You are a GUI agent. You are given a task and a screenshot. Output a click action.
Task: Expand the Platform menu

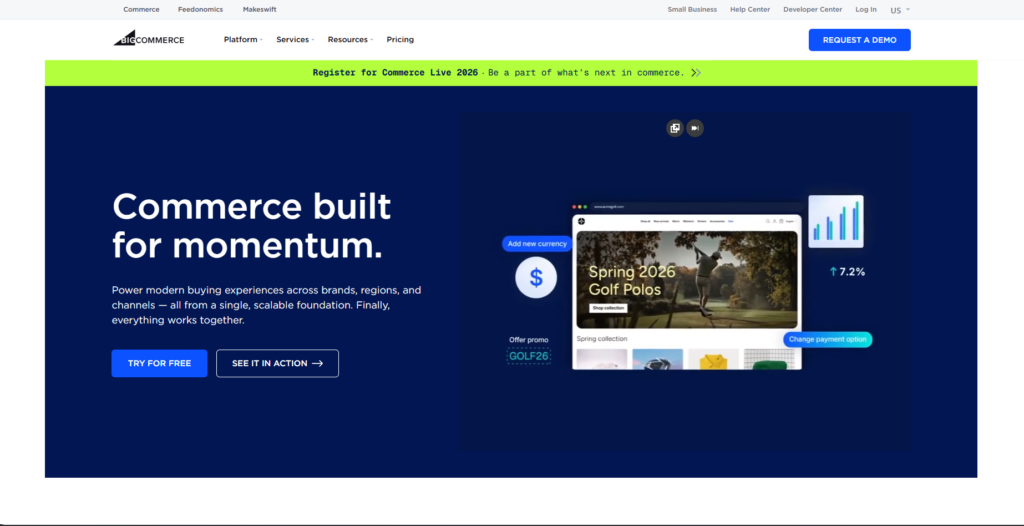243,39
